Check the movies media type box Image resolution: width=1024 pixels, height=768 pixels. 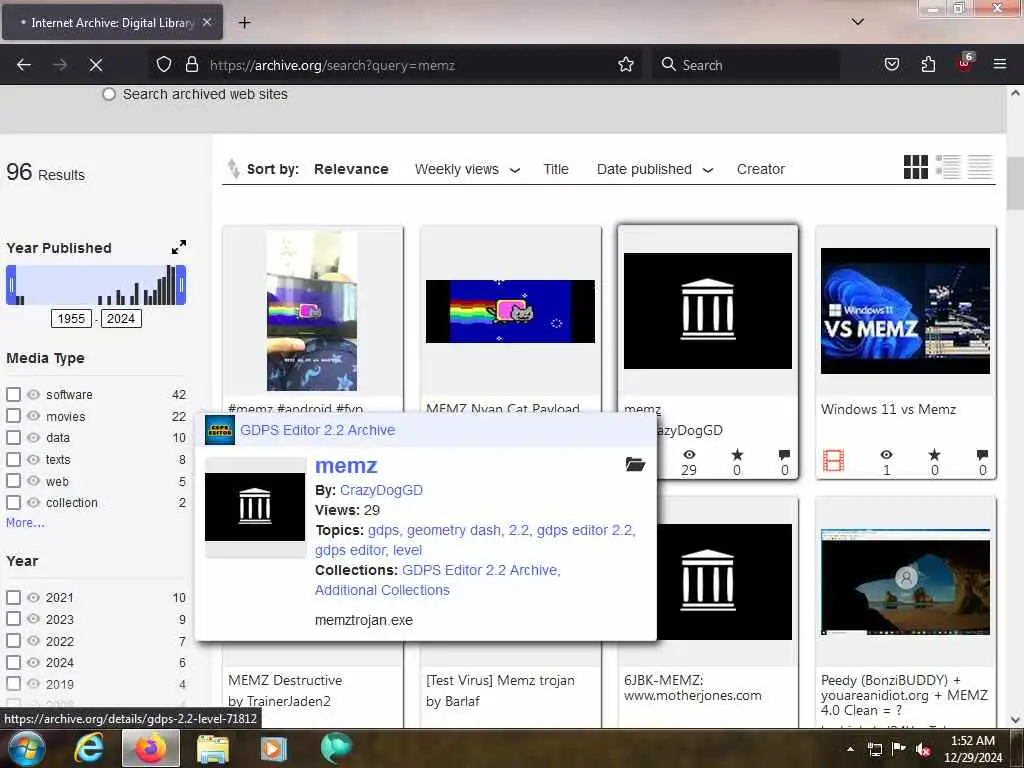pos(13,416)
